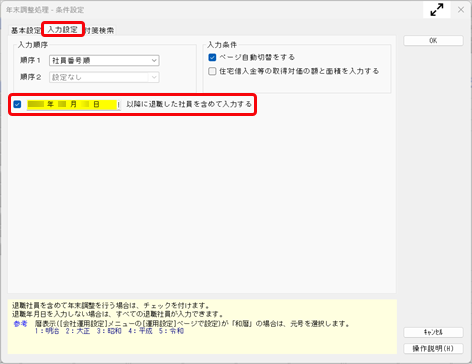Enable 住宅借入金等の取得対価の額と面積を入力する checkbox
The width and height of the screenshot is (472, 364).
212,71
